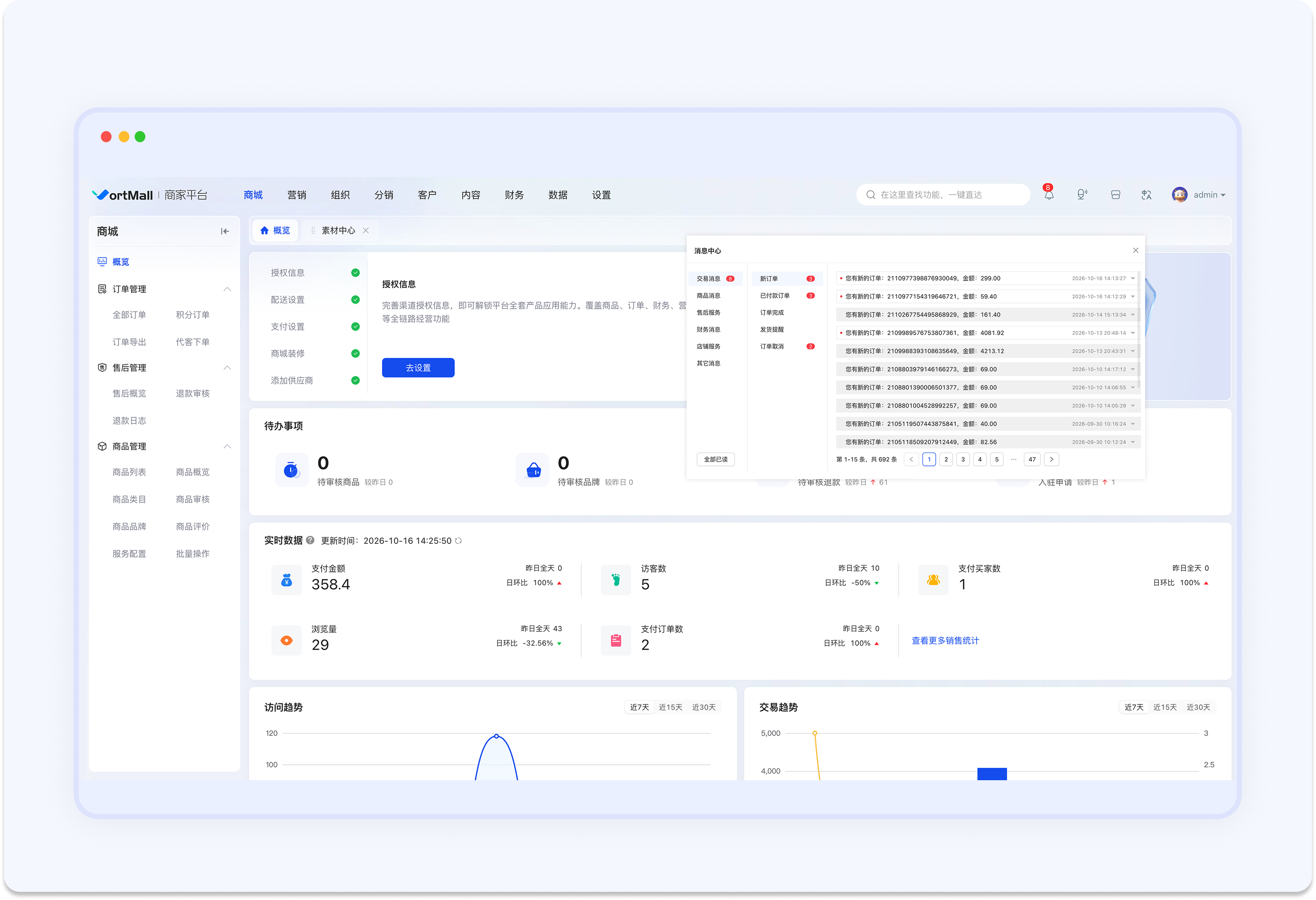This screenshot has width=1316, height=900.
Task: Click the green check beside 商城装修
Action: click(355, 354)
